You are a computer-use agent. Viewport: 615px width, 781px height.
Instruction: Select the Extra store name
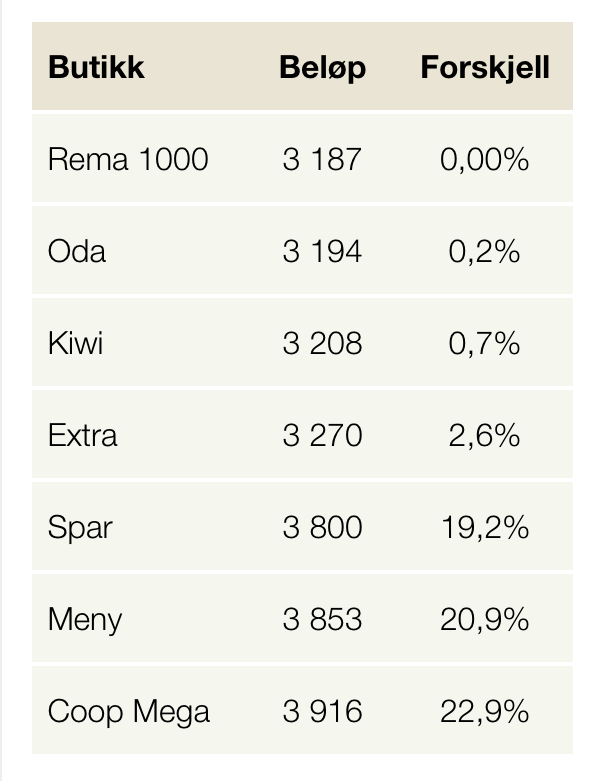[x=83, y=435]
